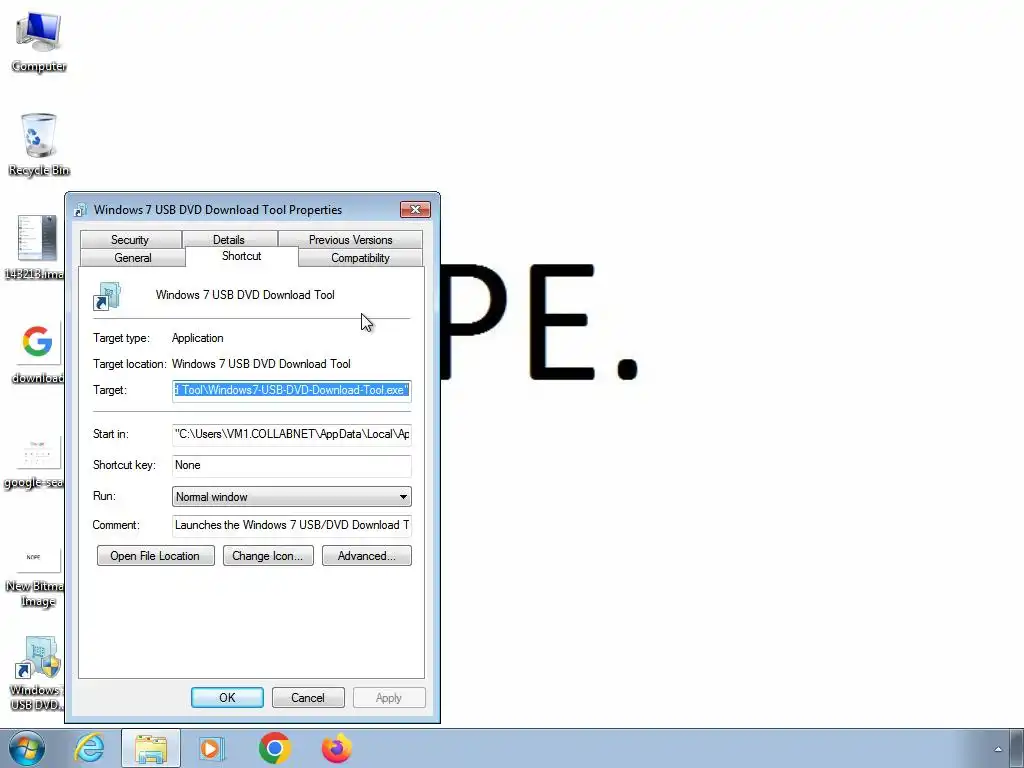Cancel the Properties dialog
1024x768 pixels.
308,697
